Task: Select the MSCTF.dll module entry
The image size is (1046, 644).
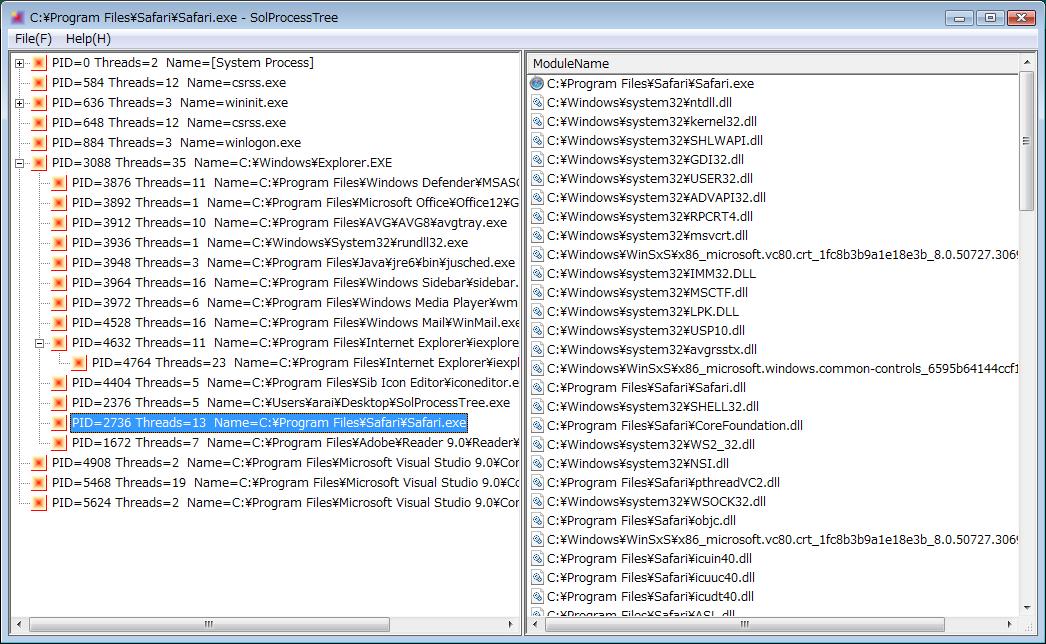Action: [647, 293]
